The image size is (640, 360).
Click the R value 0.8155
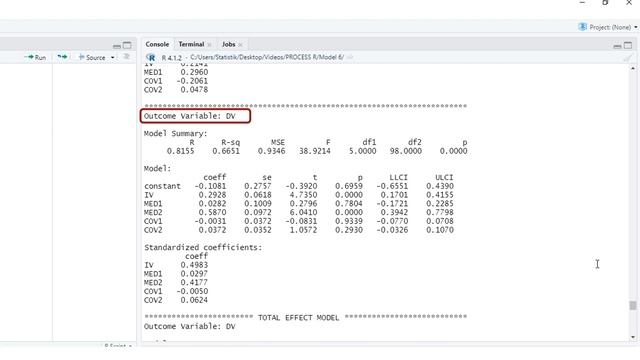click(180, 151)
